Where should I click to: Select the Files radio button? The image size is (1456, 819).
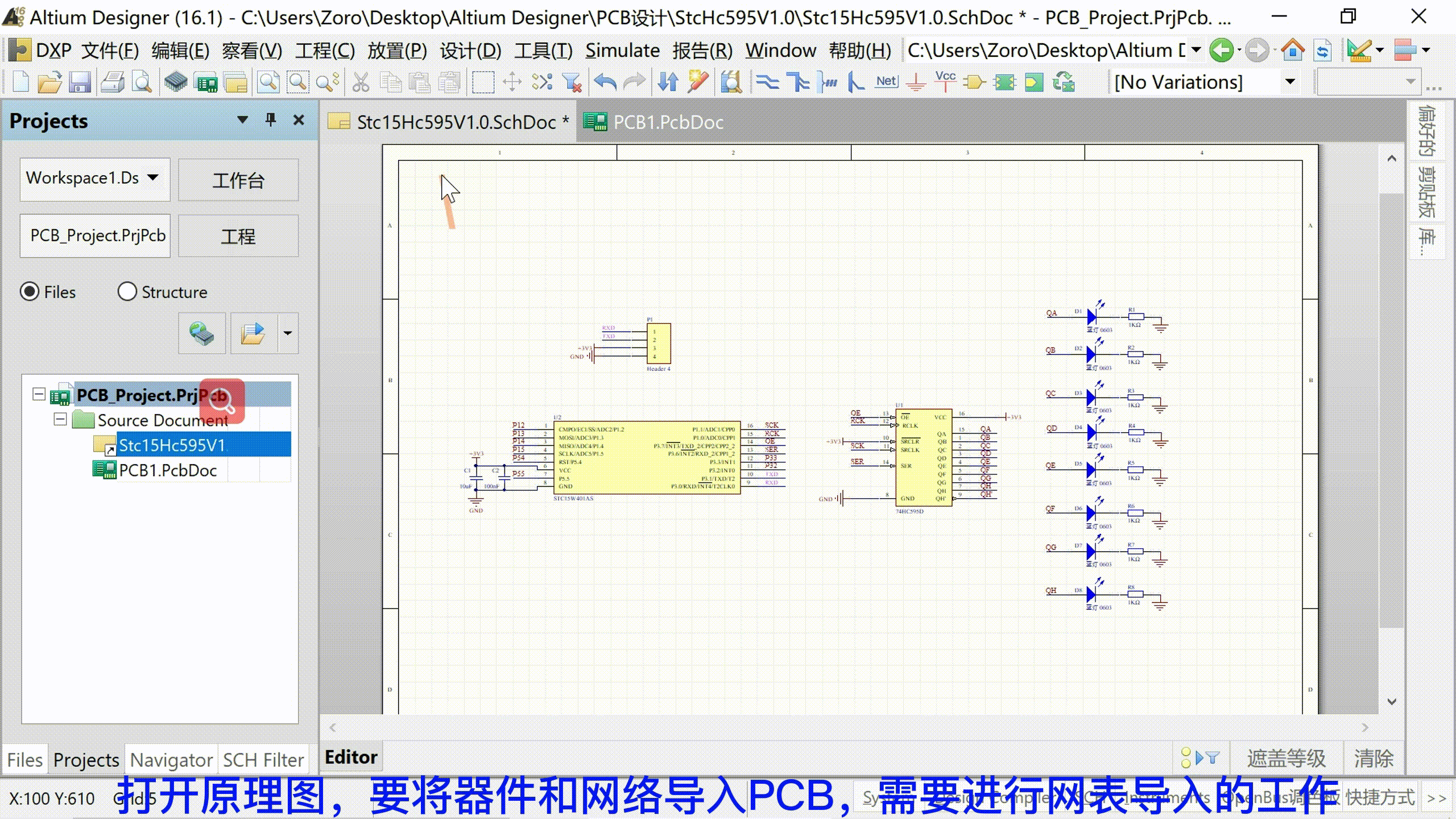30,292
